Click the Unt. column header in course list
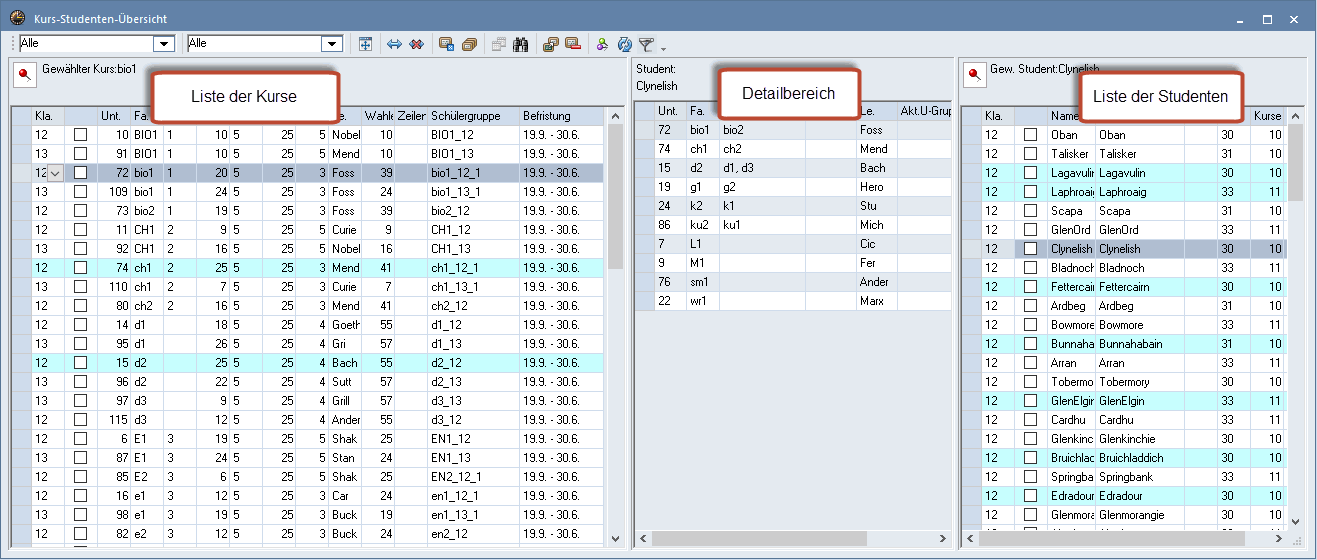Image resolution: width=1317 pixels, height=560 pixels. 114,116
